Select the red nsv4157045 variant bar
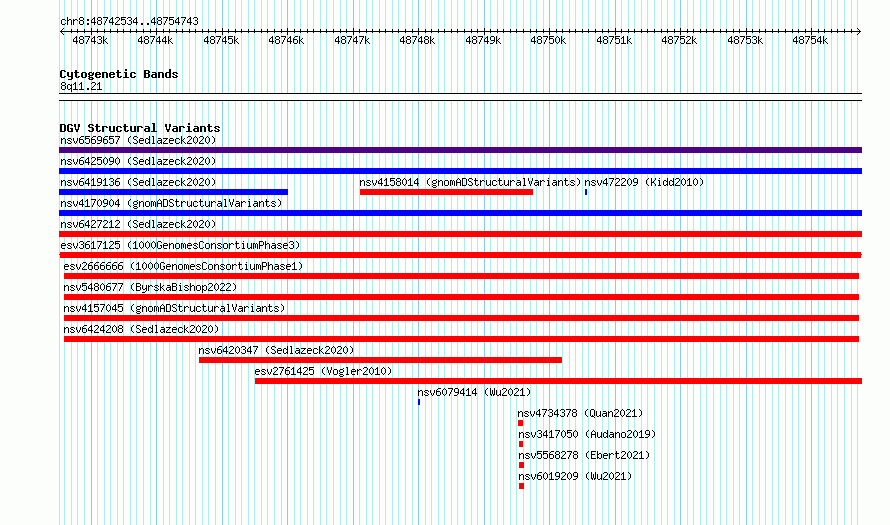The height and width of the screenshot is (525, 890). coord(461,318)
